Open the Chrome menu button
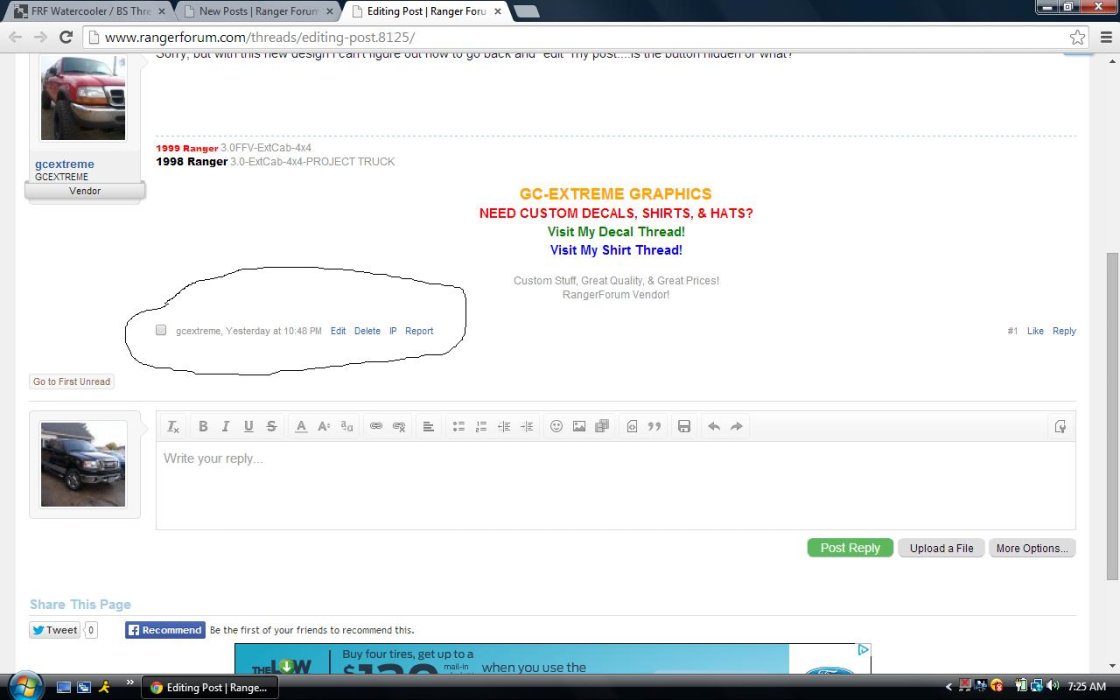This screenshot has width=1120, height=700. point(1106,37)
